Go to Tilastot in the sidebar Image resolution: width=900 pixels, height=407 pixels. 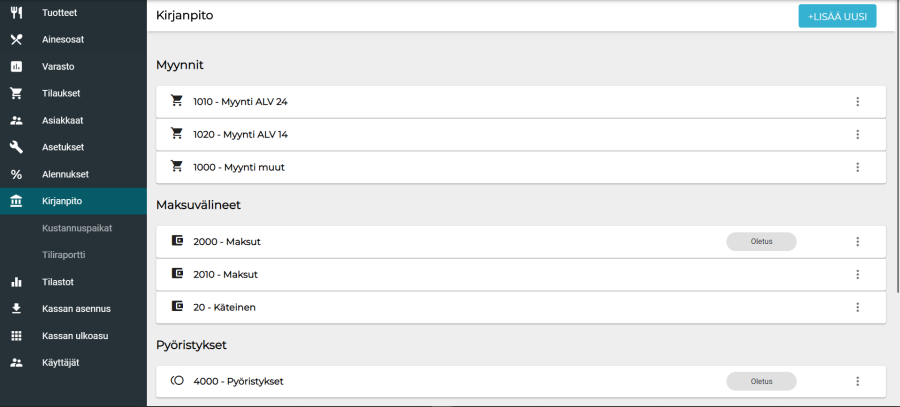58,282
